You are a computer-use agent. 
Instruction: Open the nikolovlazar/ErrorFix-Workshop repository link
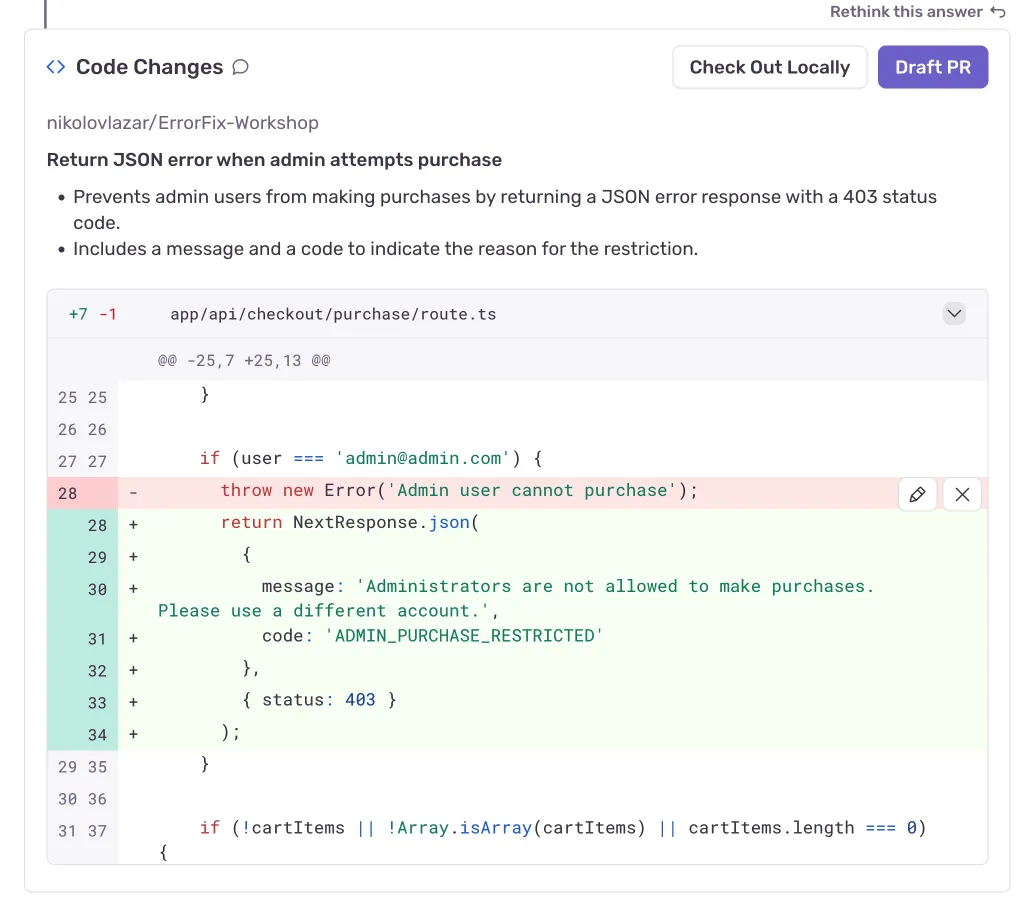[182, 122]
